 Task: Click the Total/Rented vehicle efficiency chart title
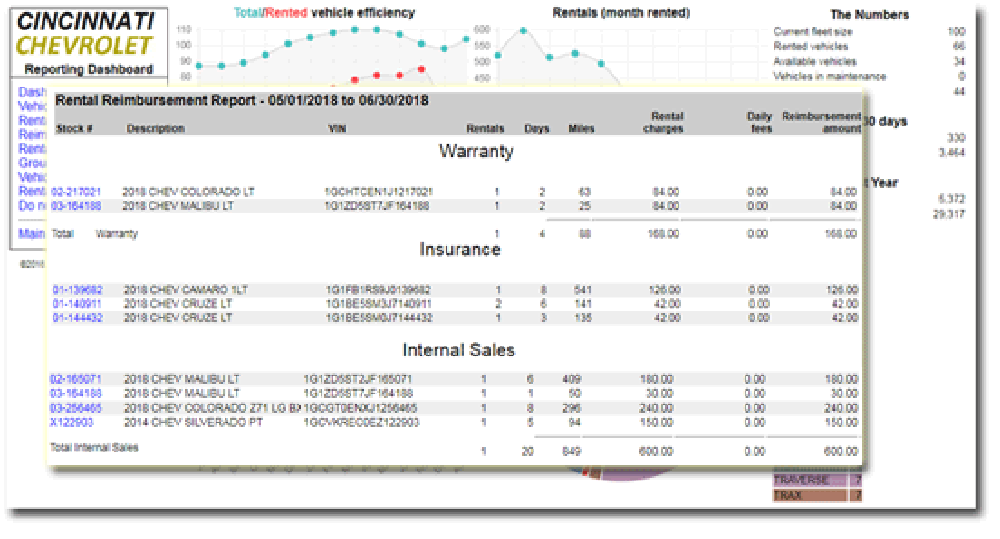coord(325,13)
